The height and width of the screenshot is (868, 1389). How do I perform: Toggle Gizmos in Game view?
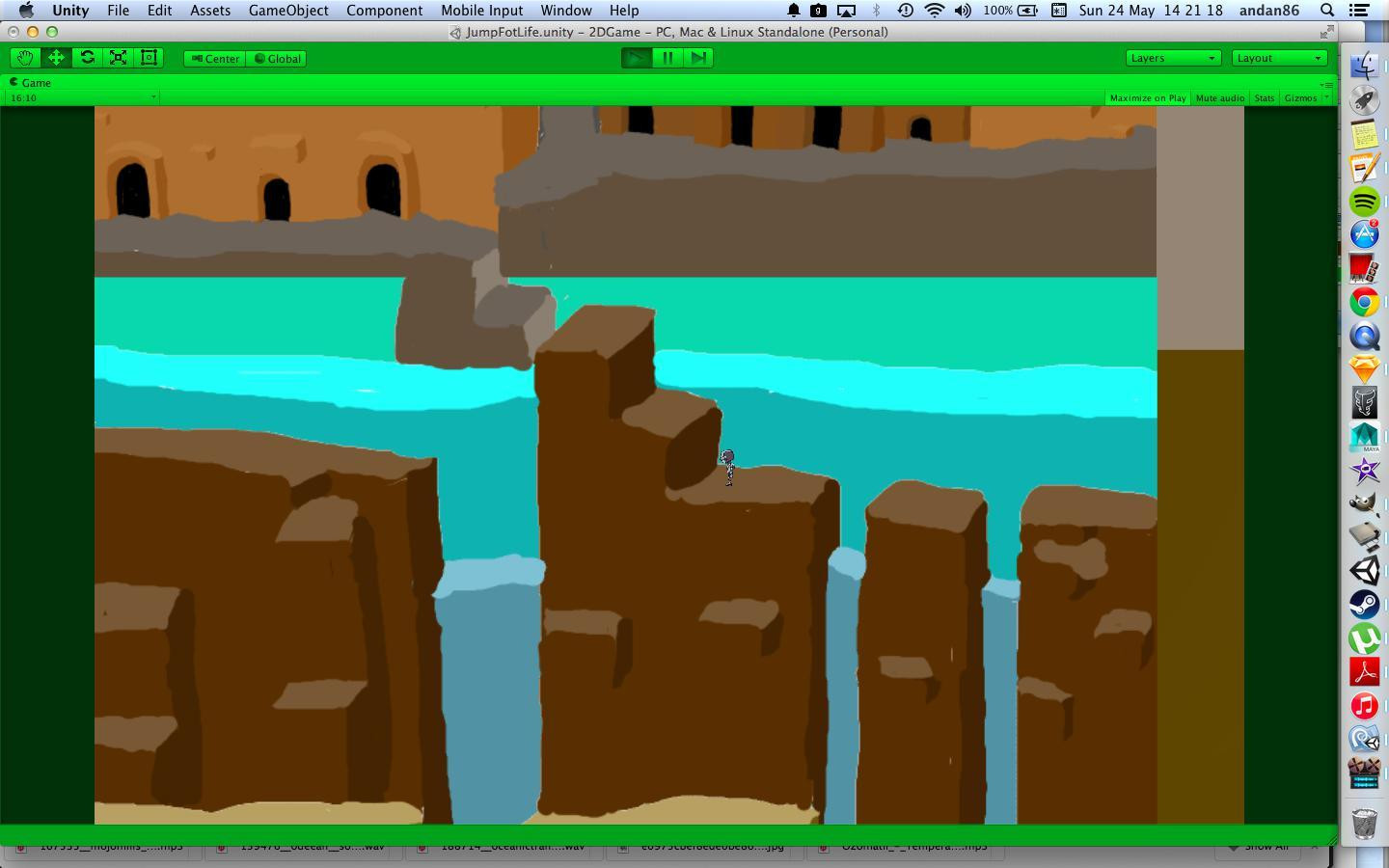tap(1299, 97)
